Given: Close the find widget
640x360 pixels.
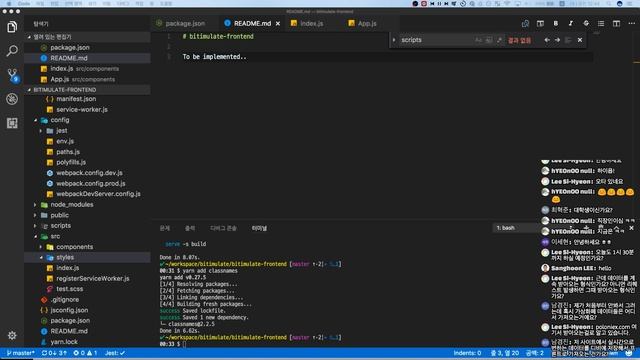Looking at the screenshot, I should [x=580, y=40].
